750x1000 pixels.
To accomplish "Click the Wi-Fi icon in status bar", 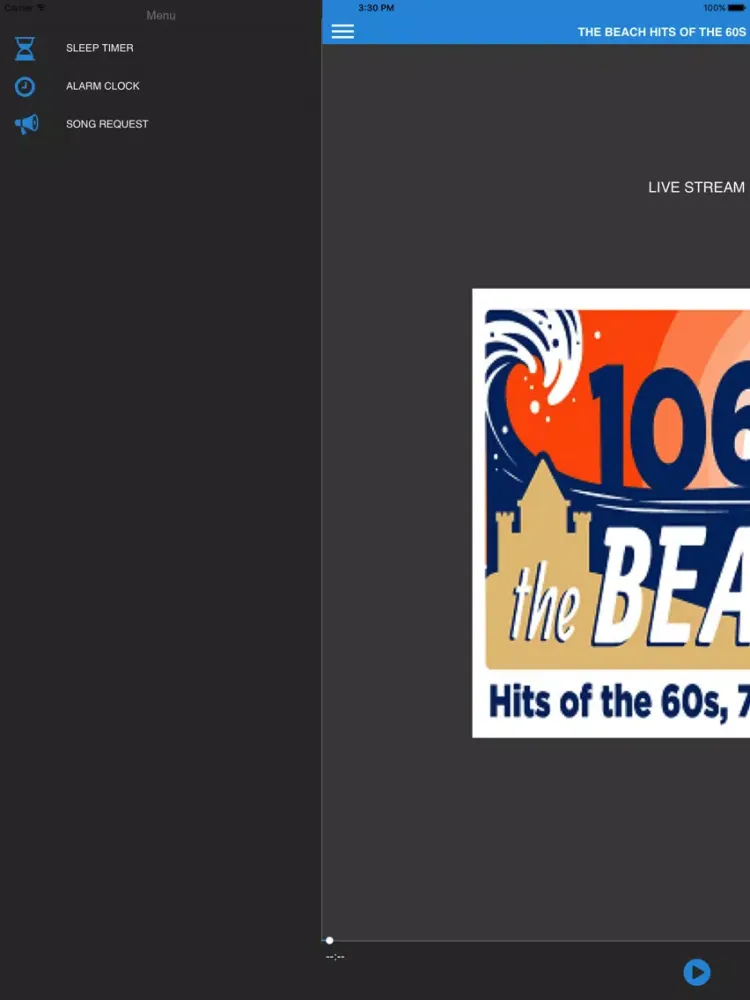I will tap(41, 7).
